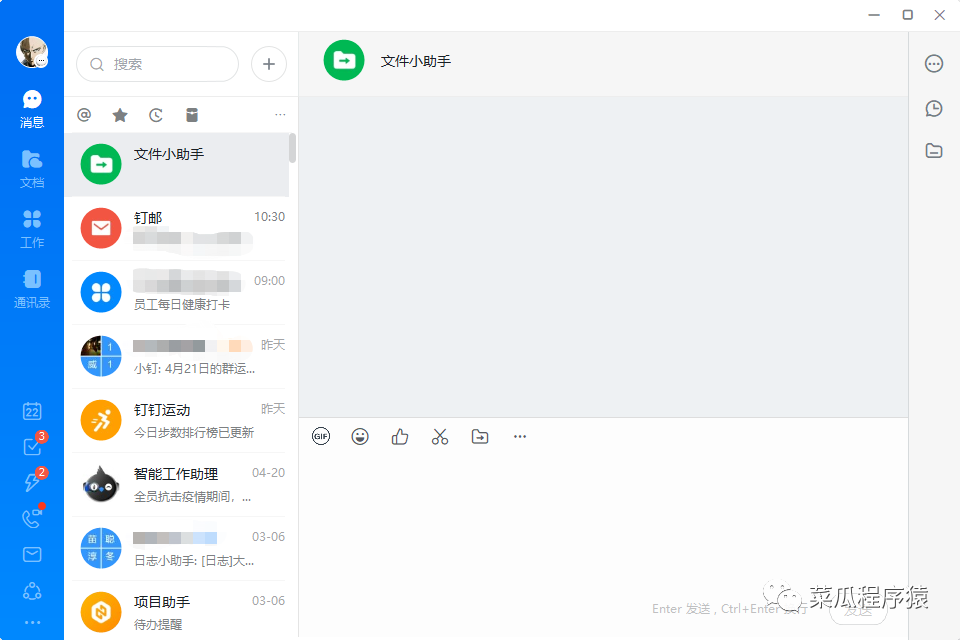The image size is (960, 640).
Task: Open the 文档 documents tab
Action: point(32,169)
